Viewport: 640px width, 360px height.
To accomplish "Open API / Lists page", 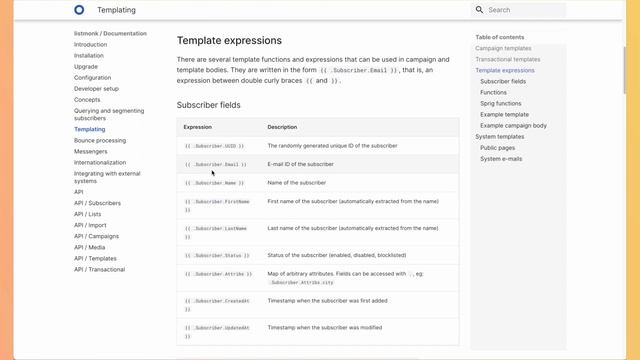I will pos(87,214).
